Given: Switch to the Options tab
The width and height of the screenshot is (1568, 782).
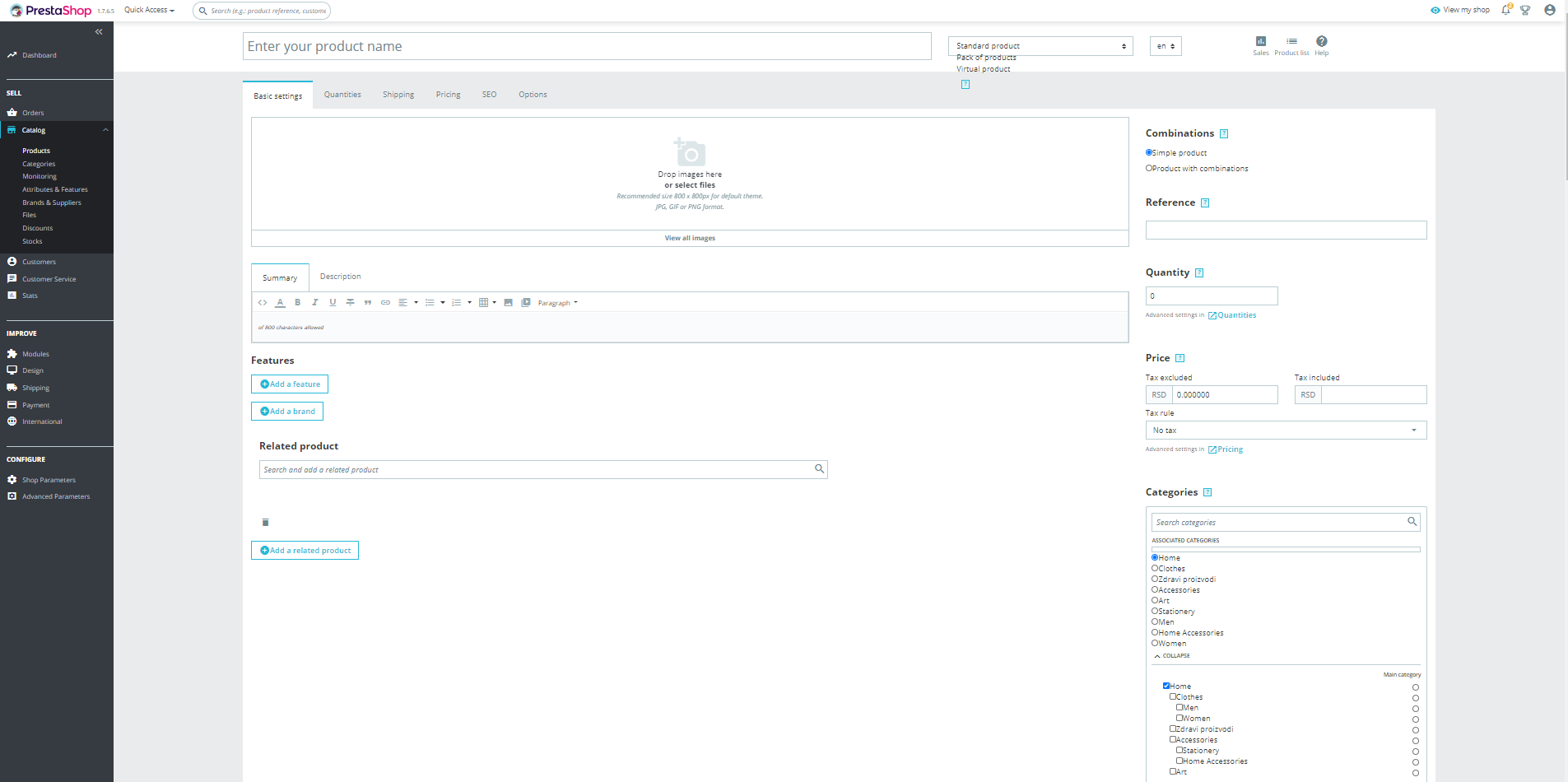Looking at the screenshot, I should (533, 95).
